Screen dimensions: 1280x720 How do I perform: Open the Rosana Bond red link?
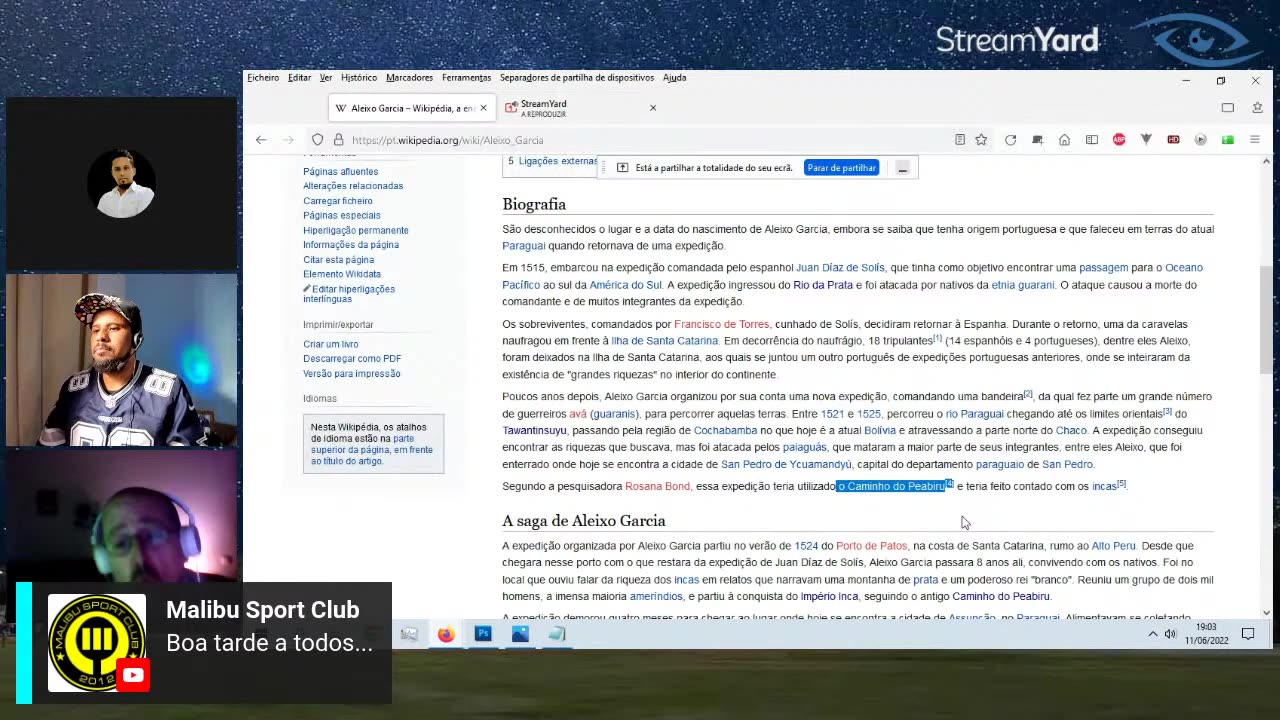click(x=657, y=486)
